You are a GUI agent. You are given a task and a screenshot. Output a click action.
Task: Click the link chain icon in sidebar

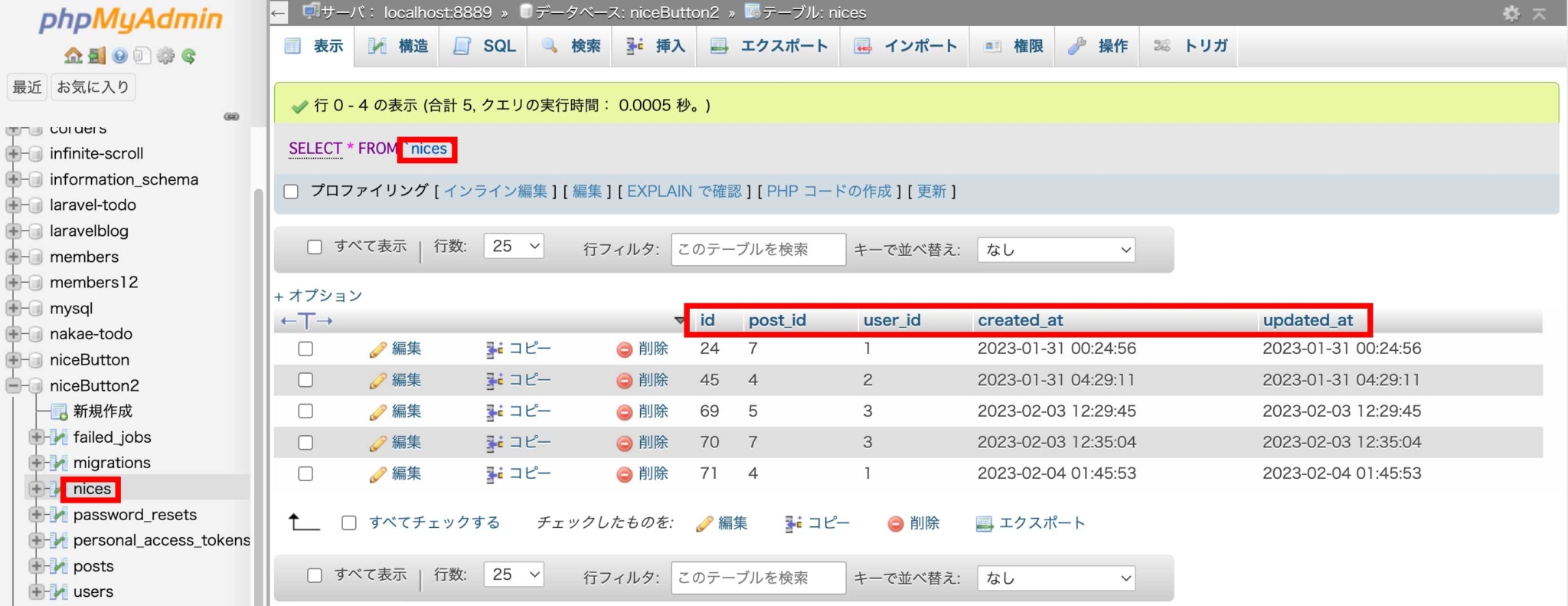coord(231,116)
